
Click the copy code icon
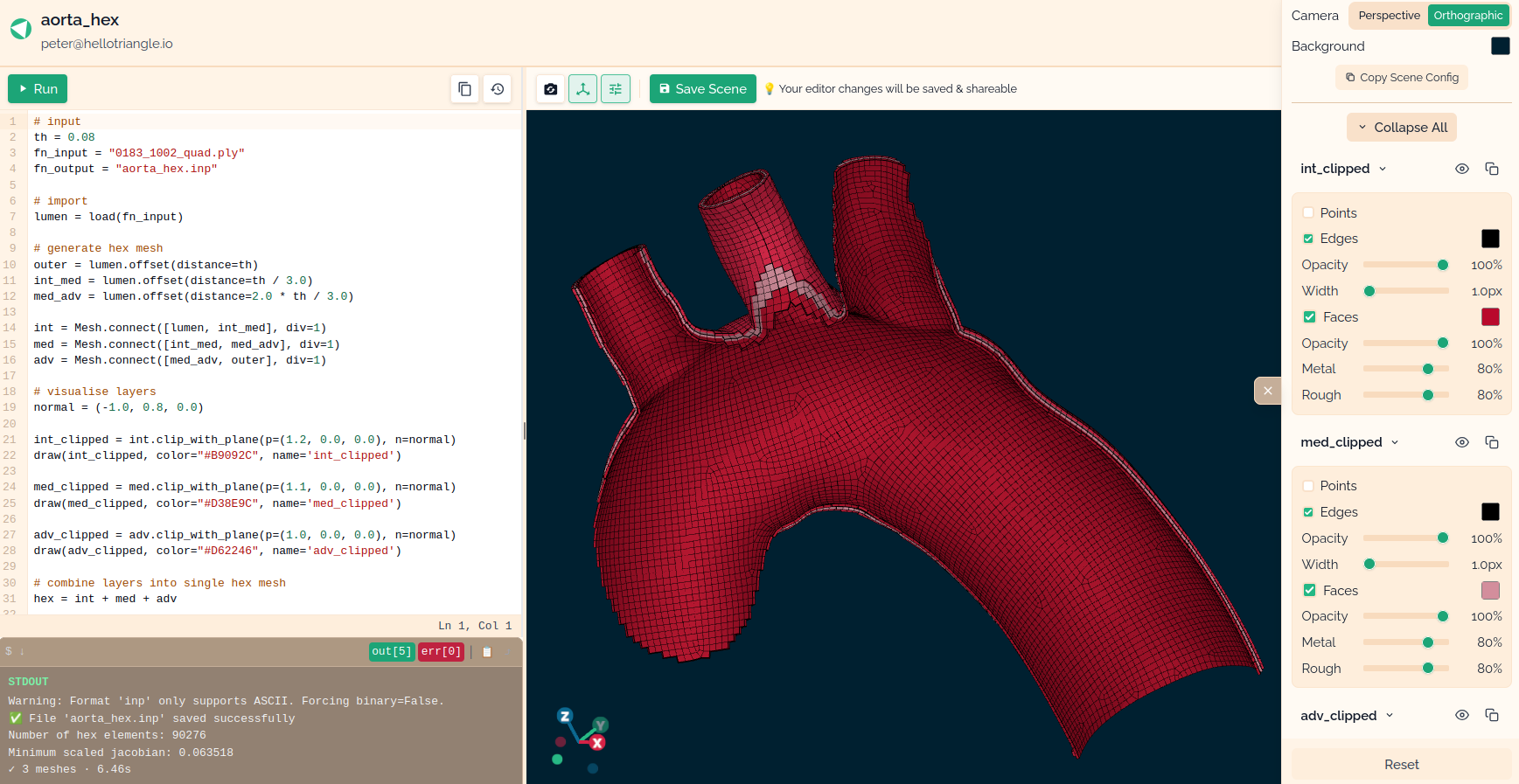pos(464,89)
